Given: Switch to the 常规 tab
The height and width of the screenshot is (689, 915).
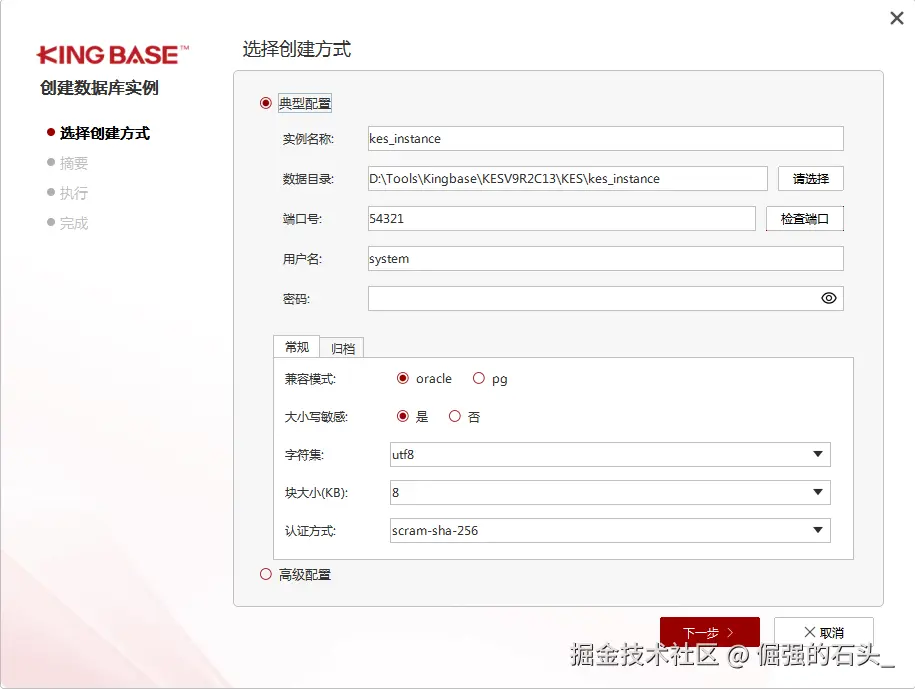Looking at the screenshot, I should tap(296, 347).
